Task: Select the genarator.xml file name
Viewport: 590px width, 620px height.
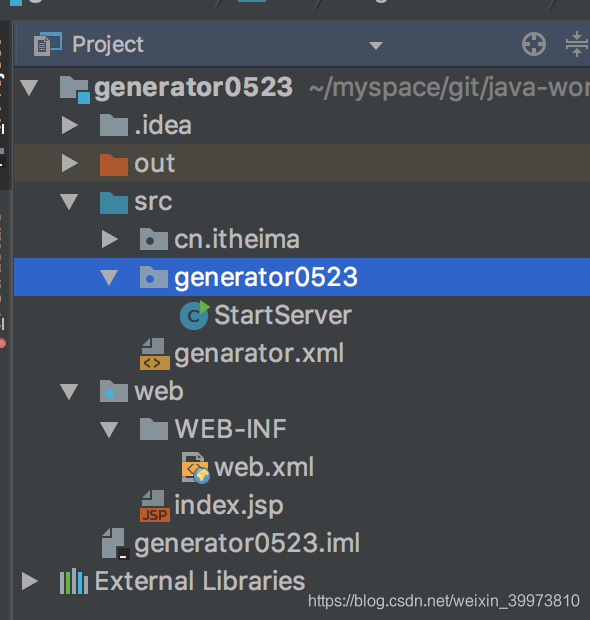Action: coord(259,353)
